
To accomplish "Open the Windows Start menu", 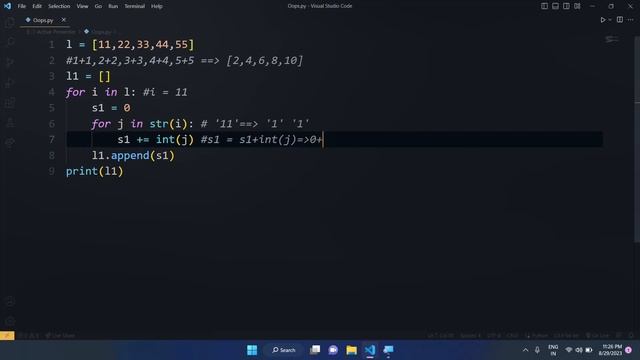I will (252, 350).
